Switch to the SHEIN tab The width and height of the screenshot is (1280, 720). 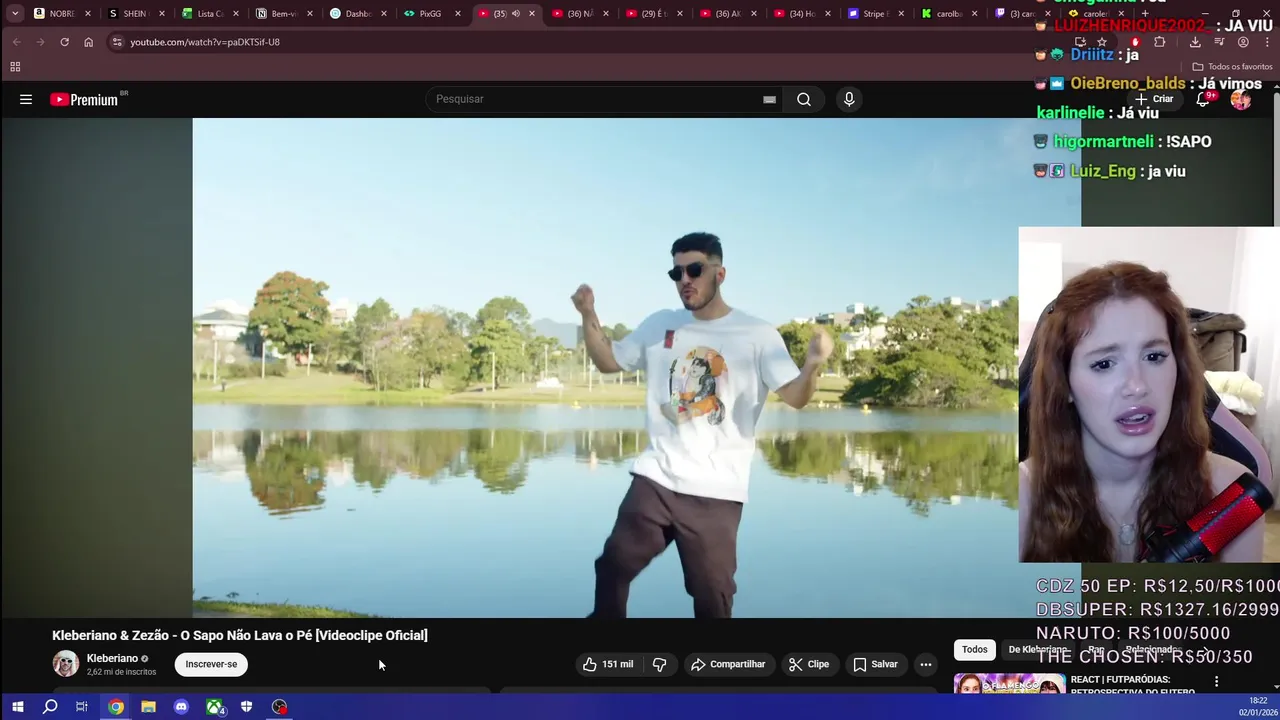pos(135,14)
